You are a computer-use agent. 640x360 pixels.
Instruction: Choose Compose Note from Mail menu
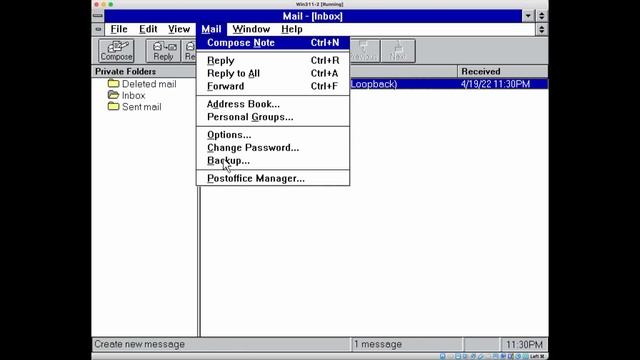pyautogui.click(x=273, y=43)
